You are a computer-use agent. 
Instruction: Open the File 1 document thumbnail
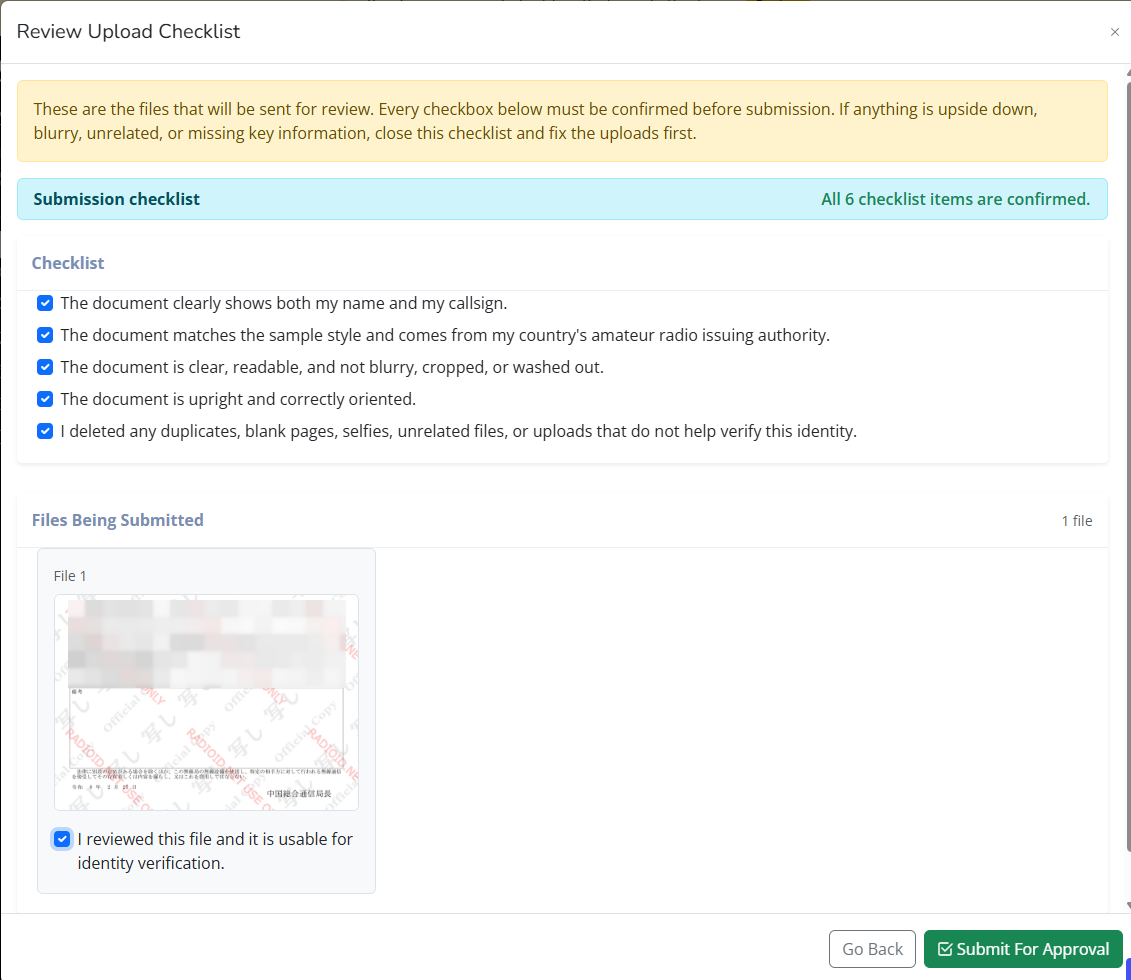click(206, 702)
